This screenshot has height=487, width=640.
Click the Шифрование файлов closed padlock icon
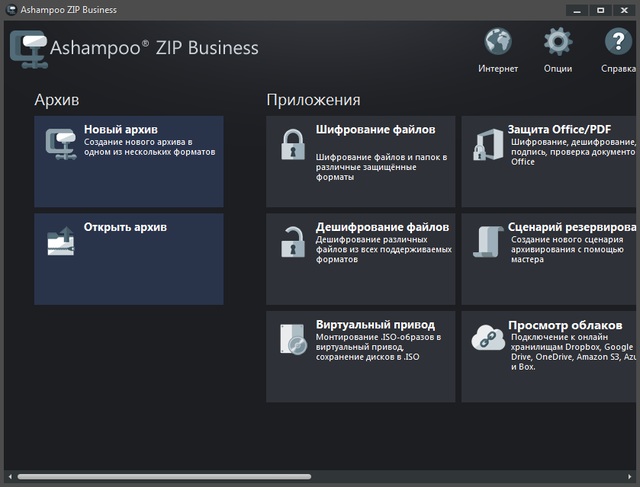293,144
